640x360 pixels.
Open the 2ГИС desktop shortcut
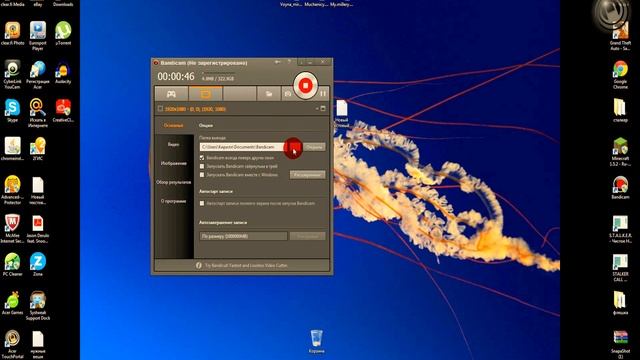(38, 149)
